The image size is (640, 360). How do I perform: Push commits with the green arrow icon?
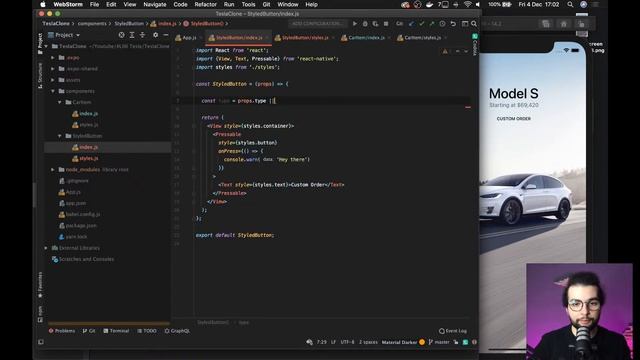click(432, 24)
